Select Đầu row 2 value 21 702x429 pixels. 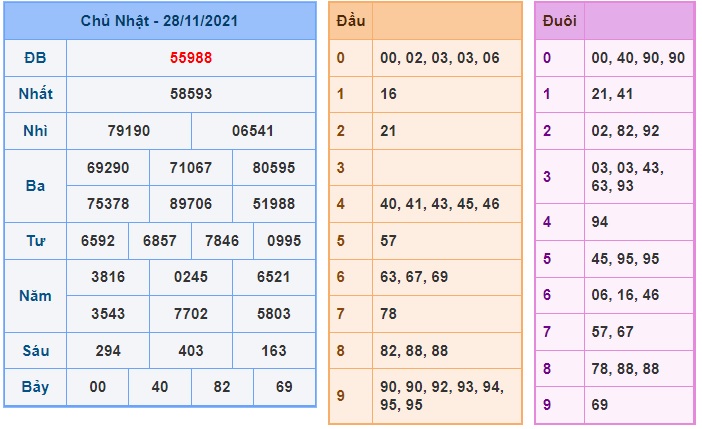(388, 131)
